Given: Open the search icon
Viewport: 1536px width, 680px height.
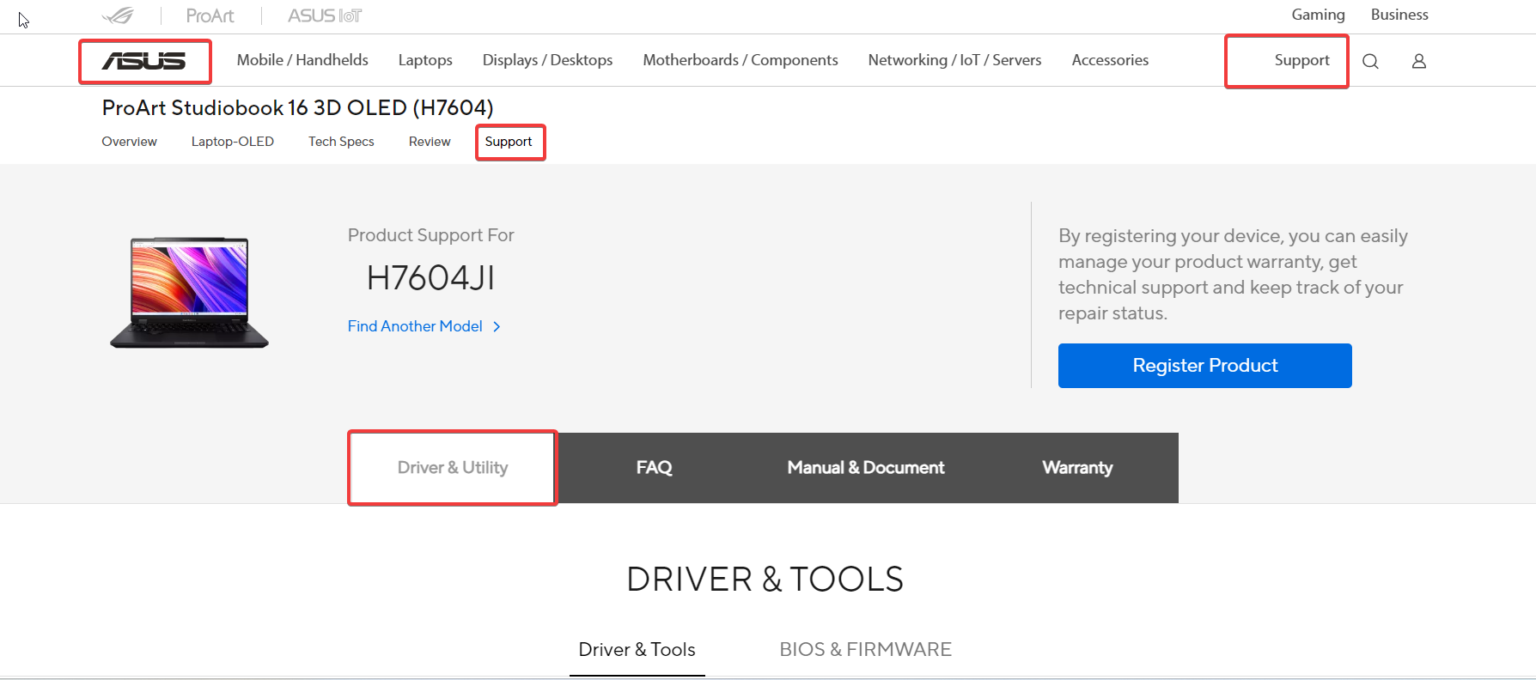Looking at the screenshot, I should click(x=1370, y=61).
